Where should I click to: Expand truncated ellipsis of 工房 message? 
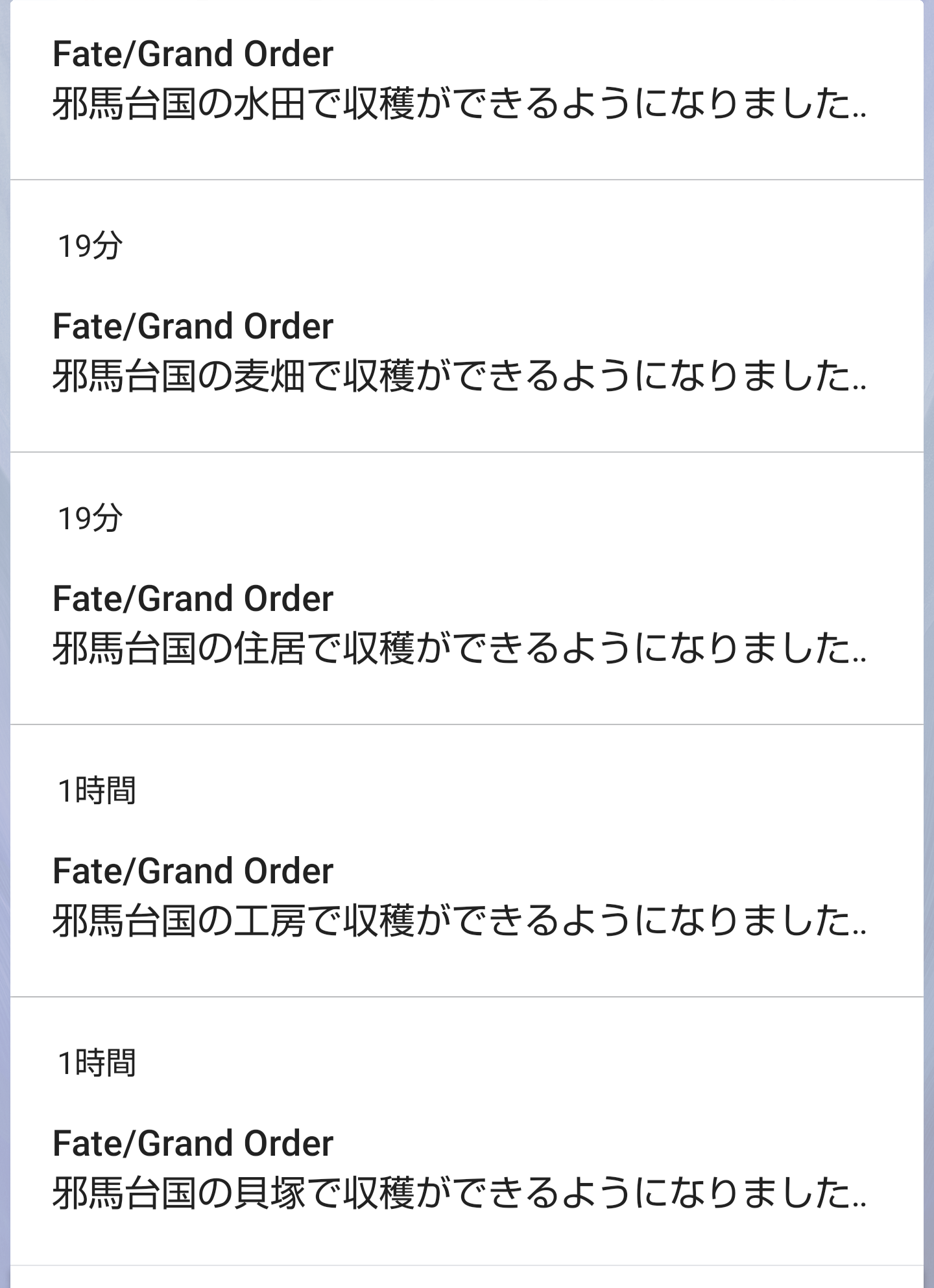[x=859, y=931]
